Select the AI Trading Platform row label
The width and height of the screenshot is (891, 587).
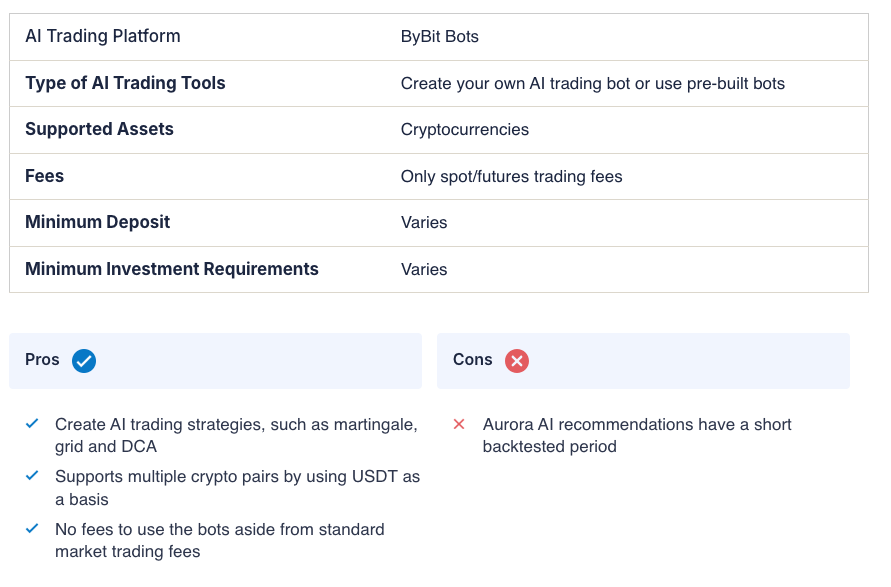(103, 37)
